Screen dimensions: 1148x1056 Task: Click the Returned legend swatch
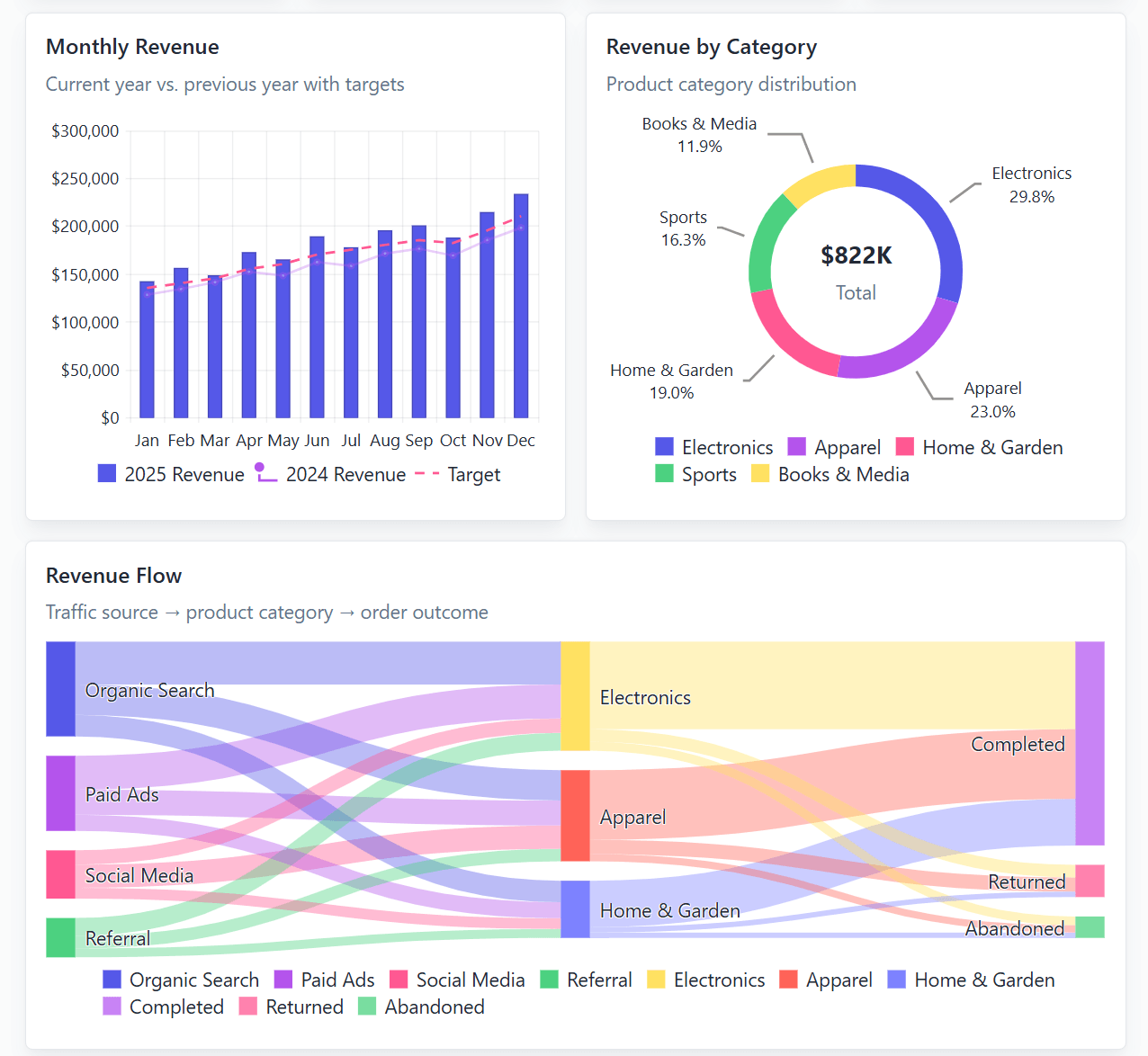tap(248, 1007)
